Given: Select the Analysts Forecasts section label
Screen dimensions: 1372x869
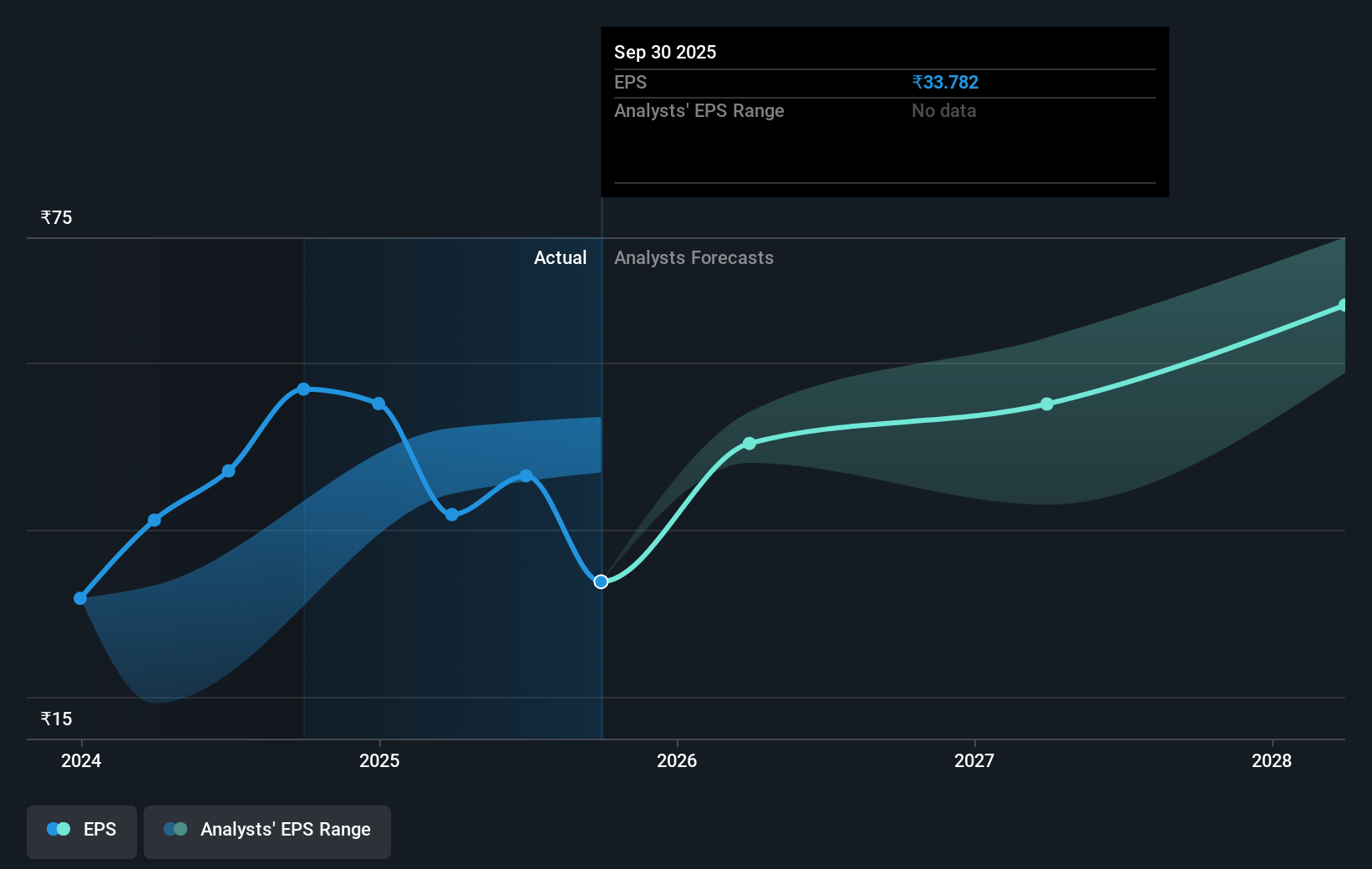Looking at the screenshot, I should pyautogui.click(x=694, y=258).
